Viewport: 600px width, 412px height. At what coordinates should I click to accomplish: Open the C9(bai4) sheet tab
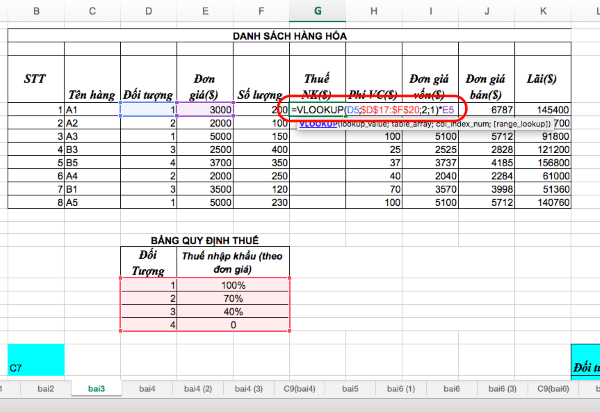click(299, 389)
